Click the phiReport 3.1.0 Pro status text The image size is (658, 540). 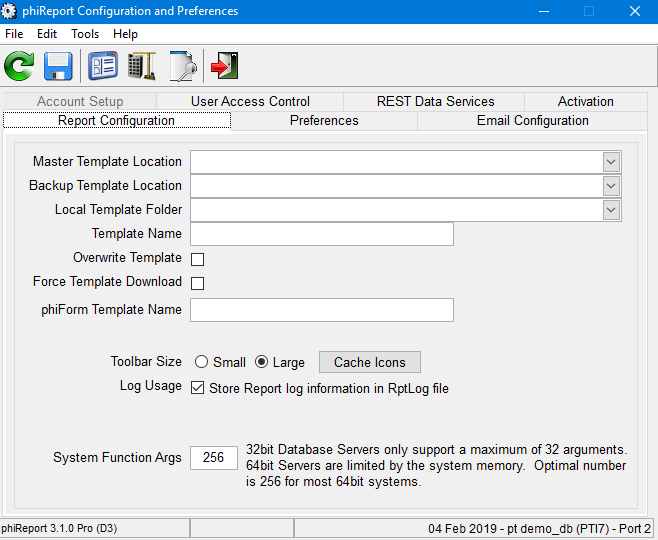(x=59, y=528)
